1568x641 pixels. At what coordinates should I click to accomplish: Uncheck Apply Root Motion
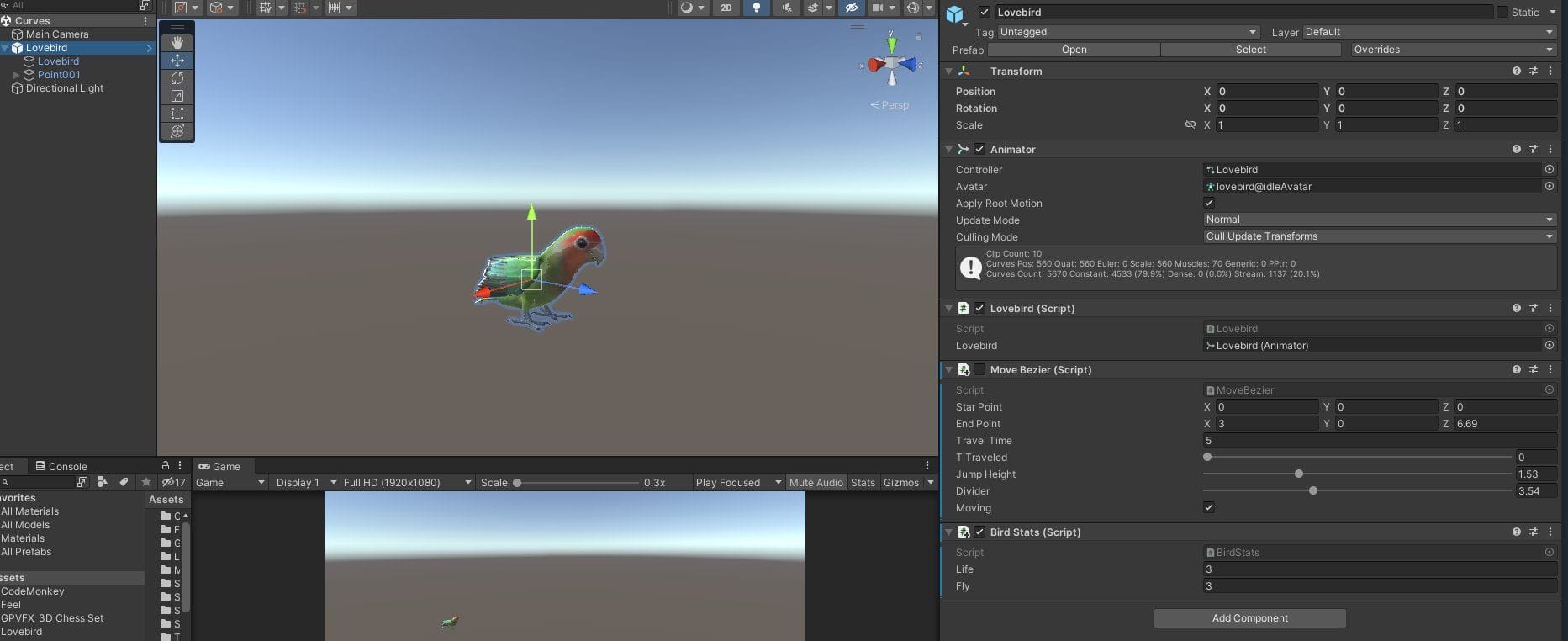pos(1209,203)
